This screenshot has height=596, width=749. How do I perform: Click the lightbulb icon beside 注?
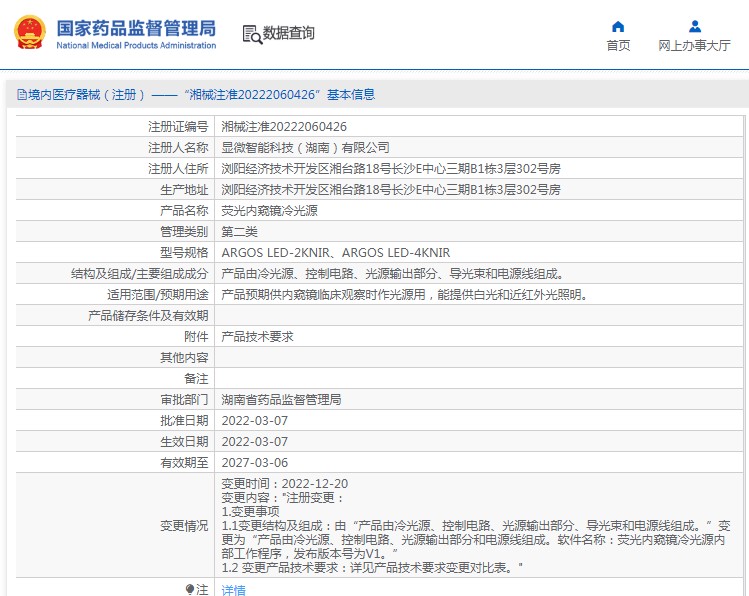190,590
